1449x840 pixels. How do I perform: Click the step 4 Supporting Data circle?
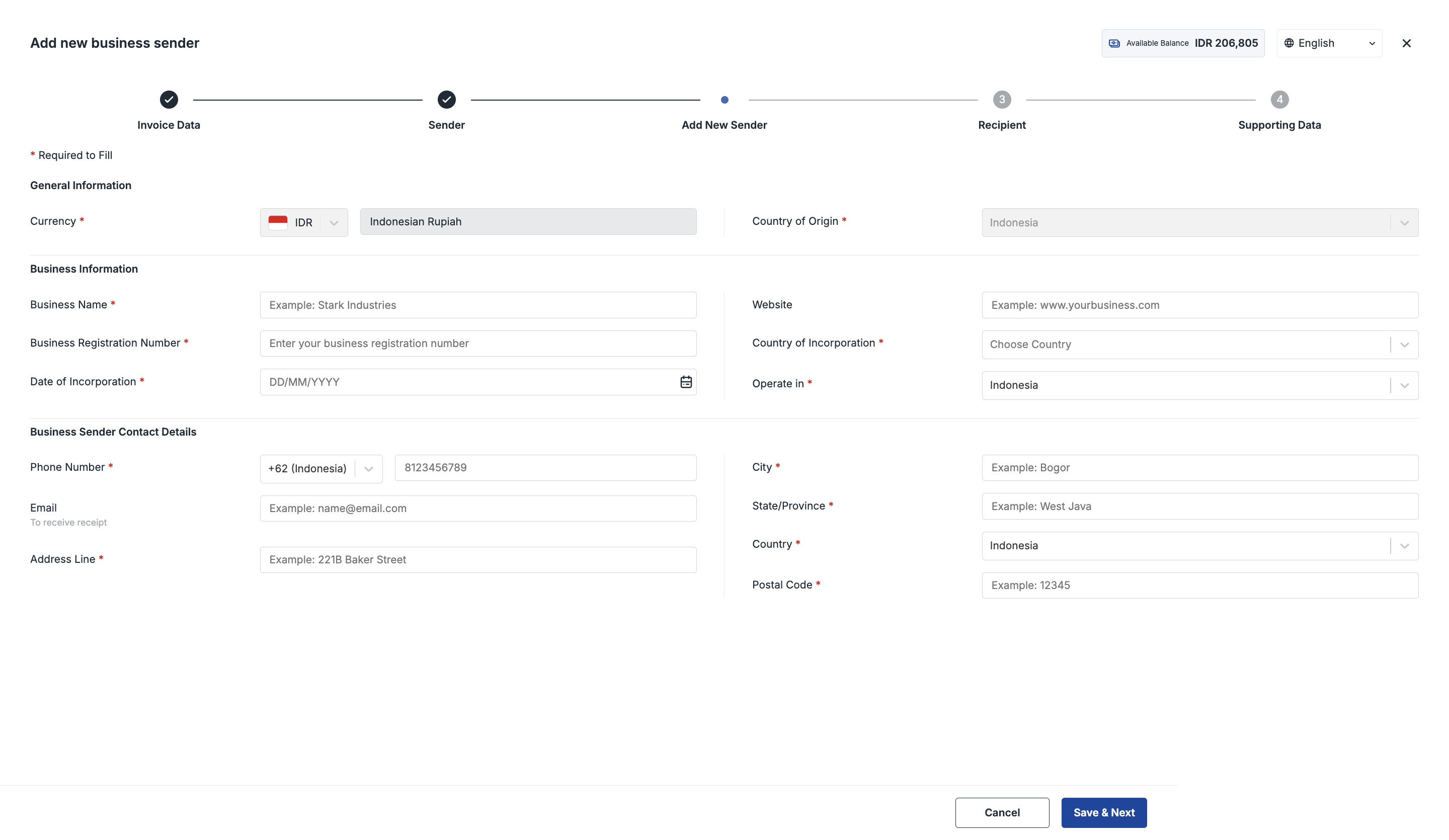pos(1279,100)
